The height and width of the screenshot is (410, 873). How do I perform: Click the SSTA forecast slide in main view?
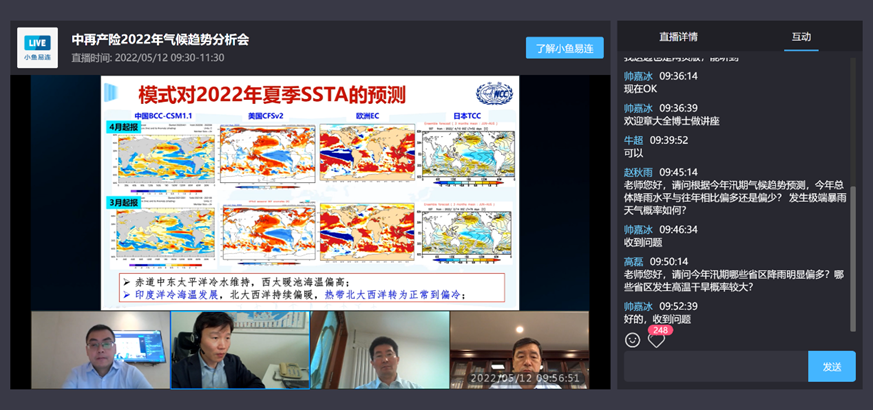tap(310, 193)
